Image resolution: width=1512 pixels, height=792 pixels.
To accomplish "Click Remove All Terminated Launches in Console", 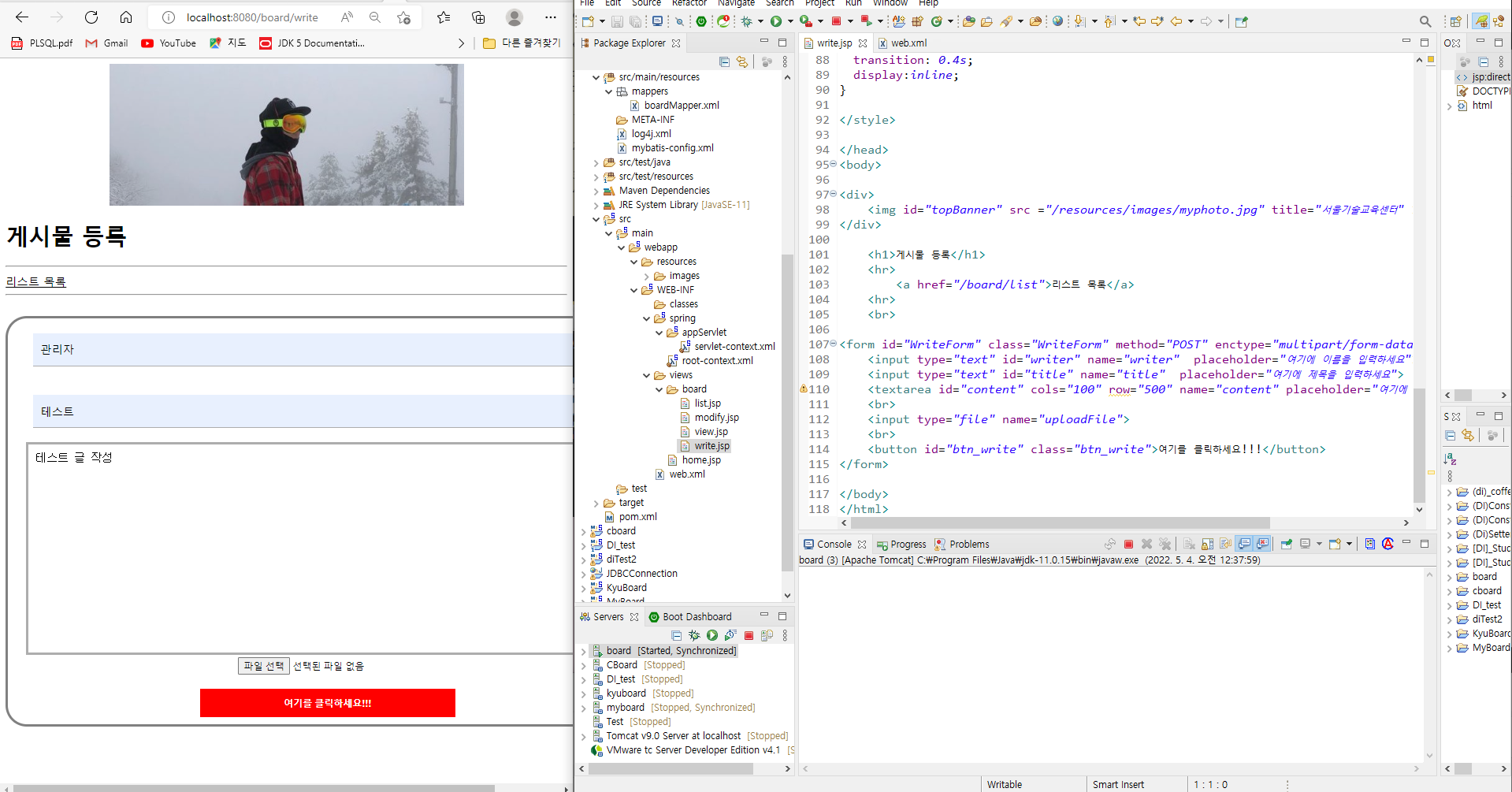I will pos(1165,544).
